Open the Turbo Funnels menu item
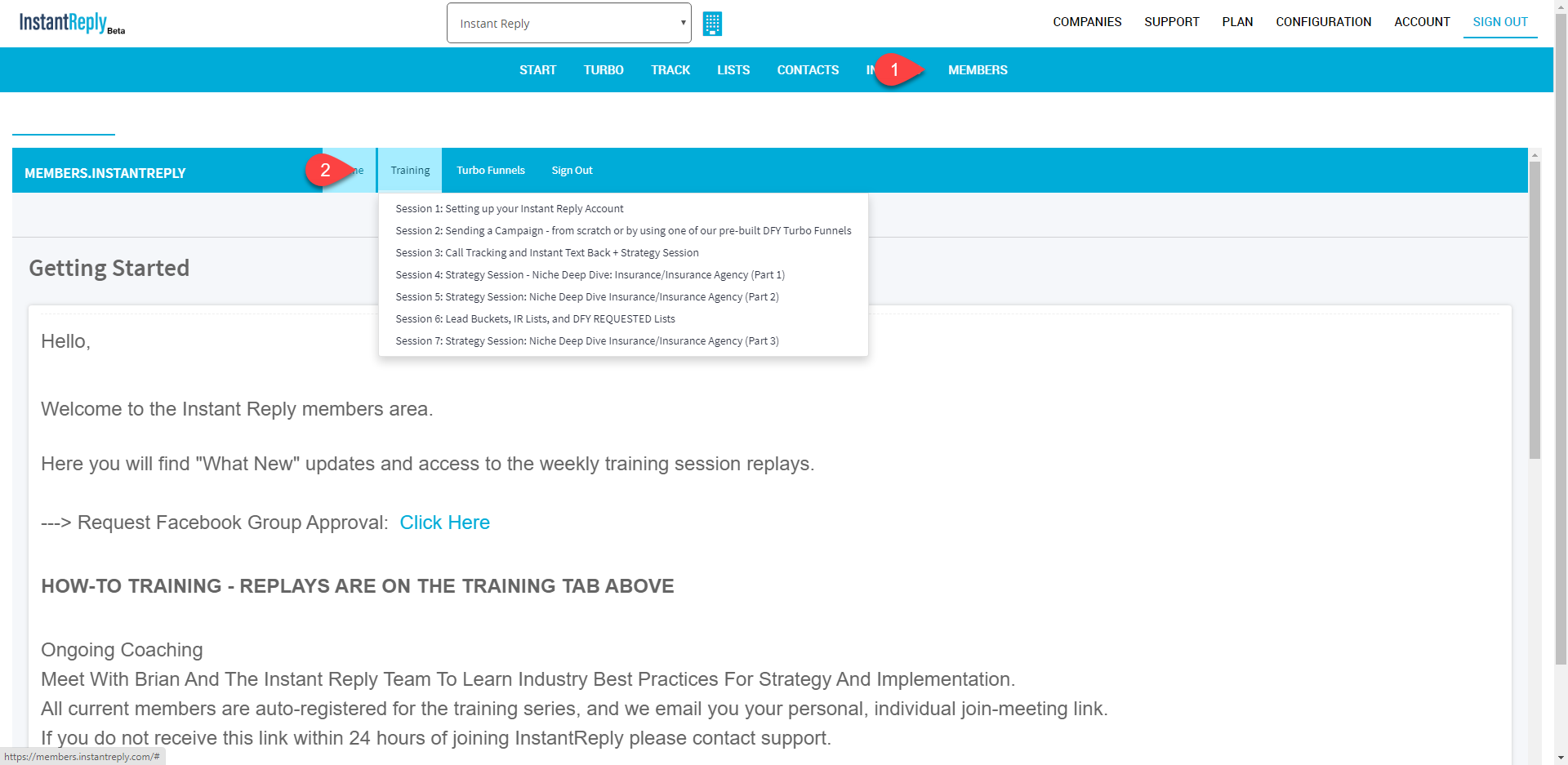This screenshot has height=765, width=1568. [491, 170]
